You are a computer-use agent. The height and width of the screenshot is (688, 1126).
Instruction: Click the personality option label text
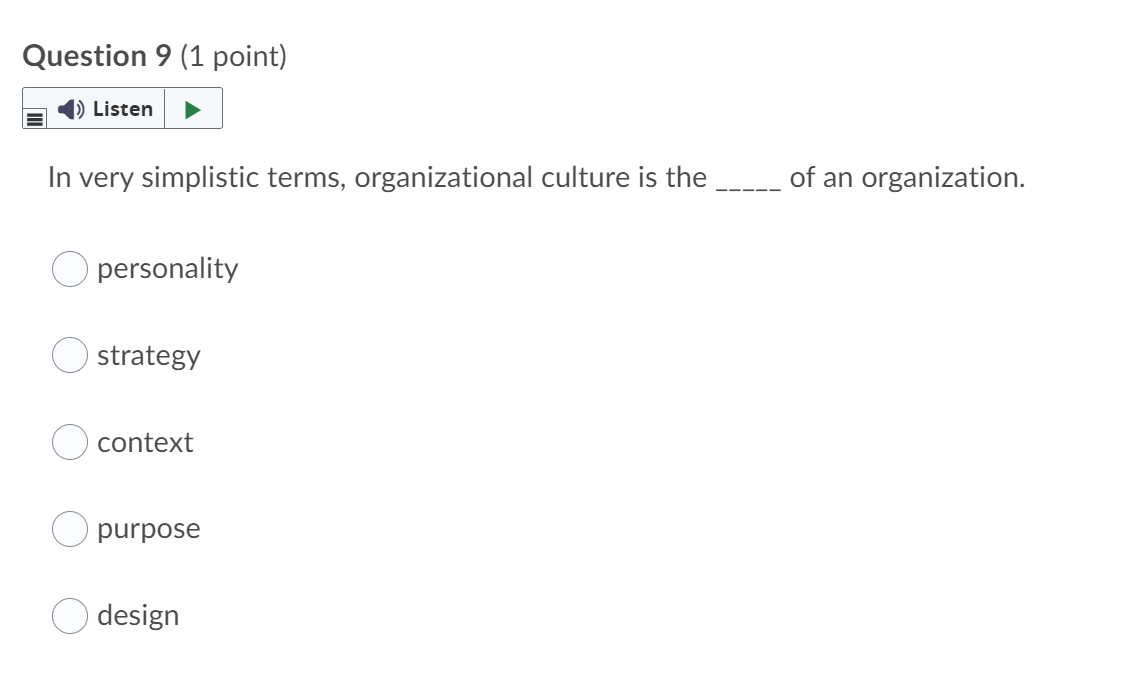[x=167, y=268]
